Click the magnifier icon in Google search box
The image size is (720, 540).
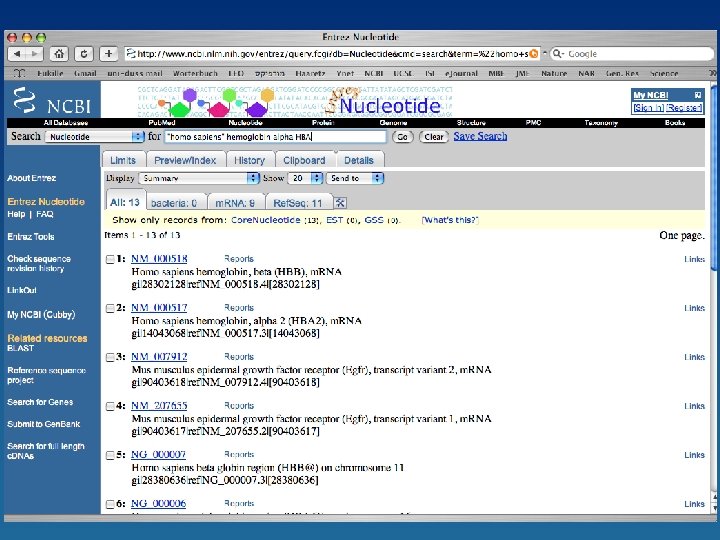pos(557,54)
